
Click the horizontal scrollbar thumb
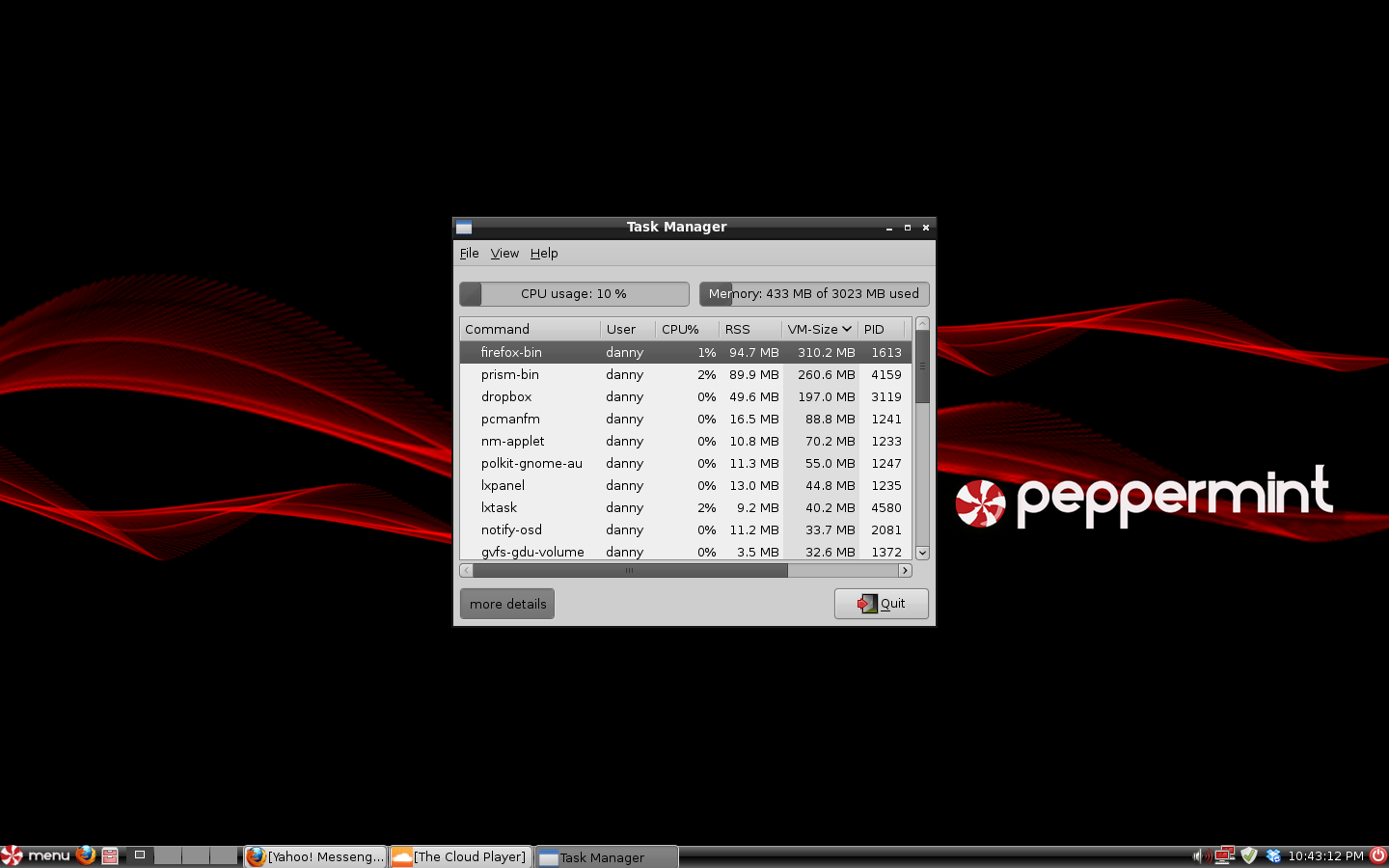coord(630,571)
